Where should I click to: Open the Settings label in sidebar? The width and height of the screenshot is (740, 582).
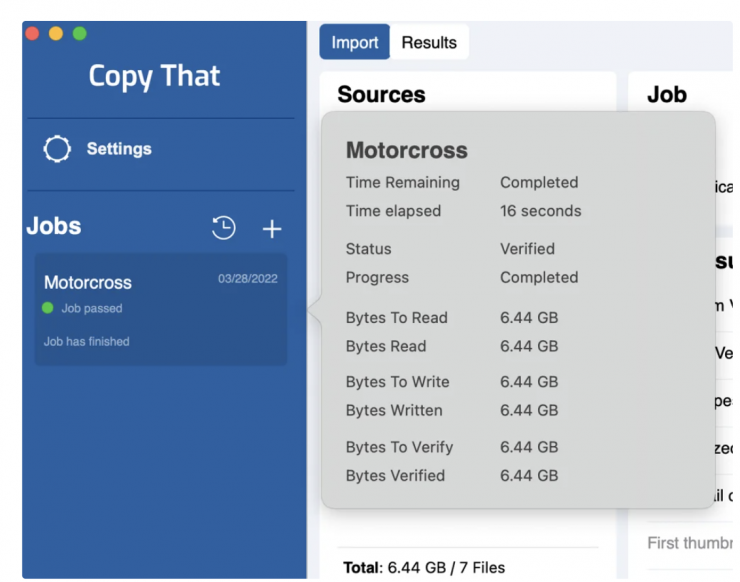click(119, 149)
